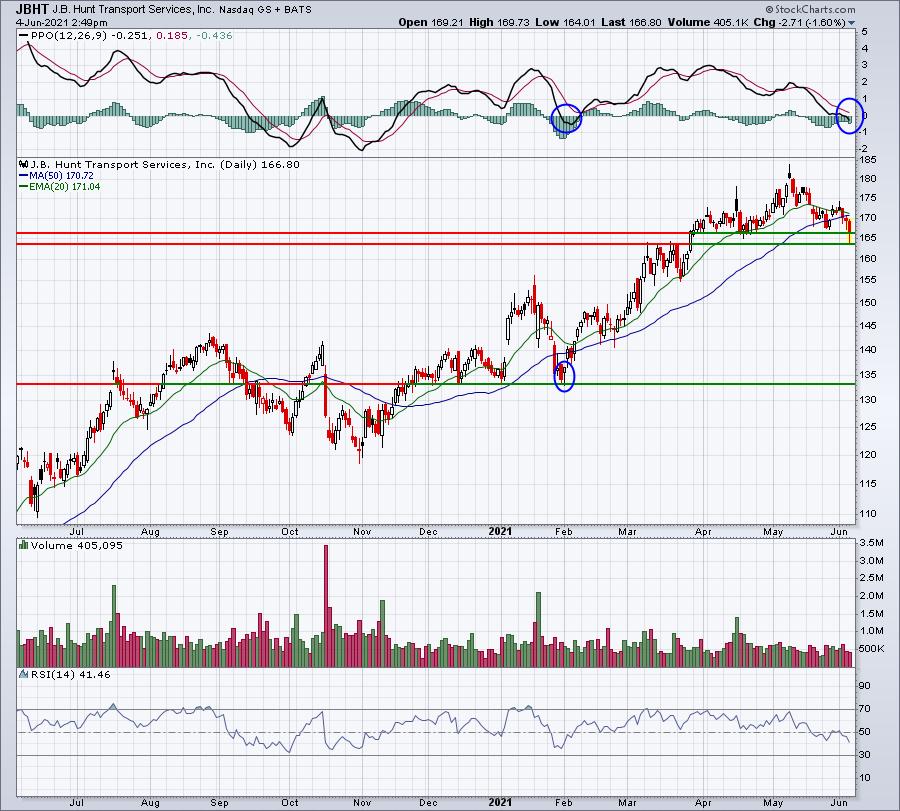Click the upper red resistance line near 166

click(436, 233)
